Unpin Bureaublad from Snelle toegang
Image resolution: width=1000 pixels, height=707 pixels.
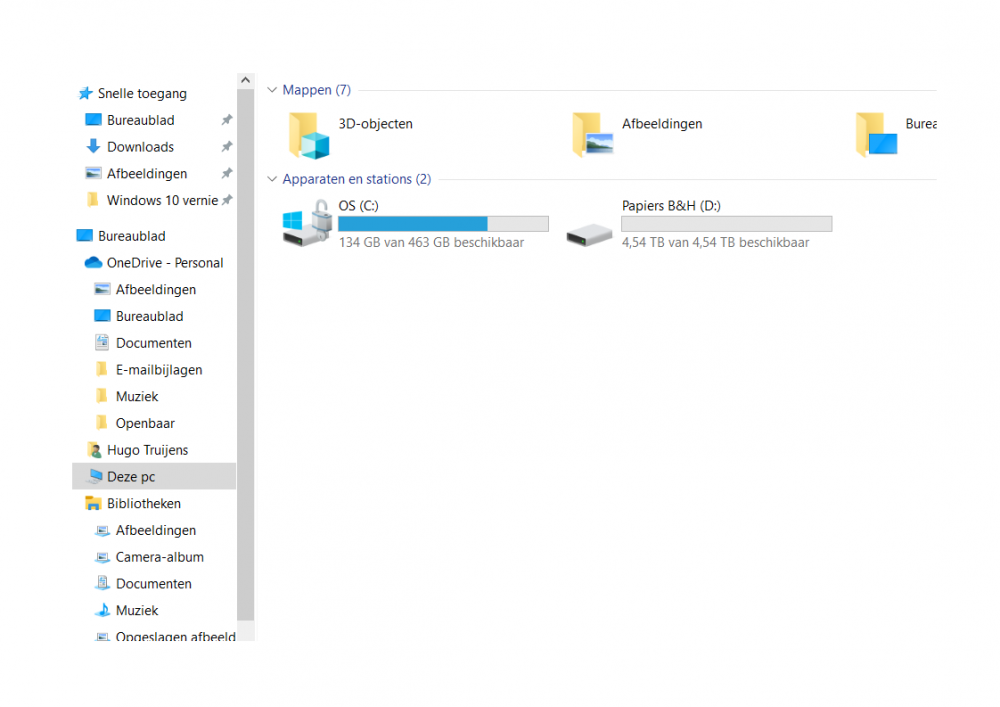tap(226, 119)
